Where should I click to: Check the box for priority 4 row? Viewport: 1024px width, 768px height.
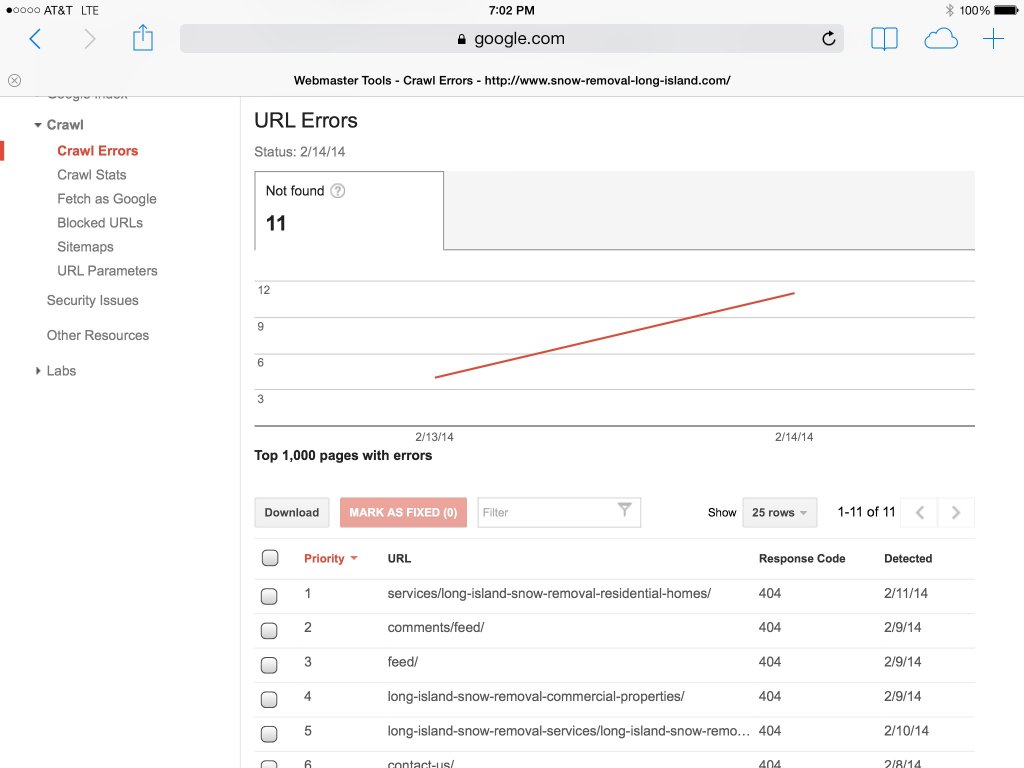[x=269, y=699]
